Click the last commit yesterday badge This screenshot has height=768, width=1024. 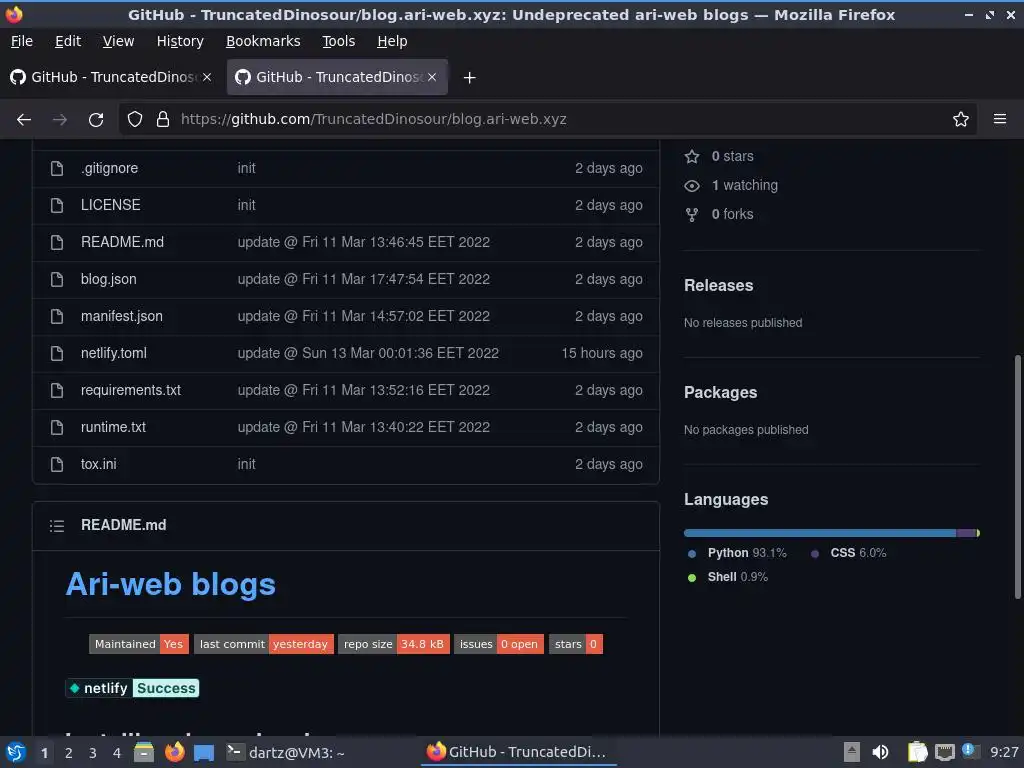coord(264,644)
